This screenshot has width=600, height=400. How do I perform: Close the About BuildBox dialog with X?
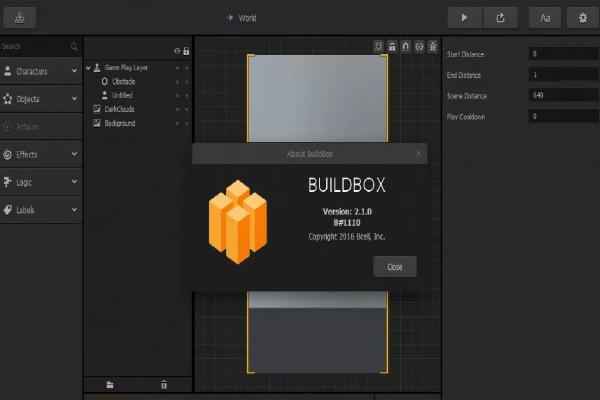419,154
